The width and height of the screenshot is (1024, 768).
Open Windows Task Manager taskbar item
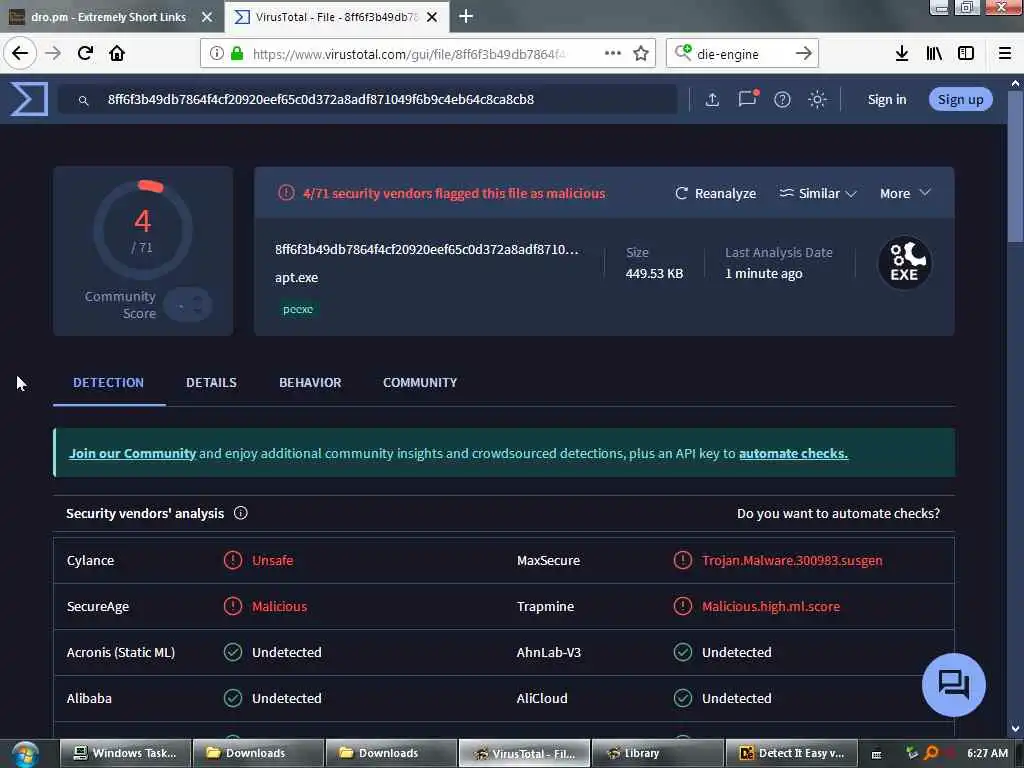click(x=125, y=753)
